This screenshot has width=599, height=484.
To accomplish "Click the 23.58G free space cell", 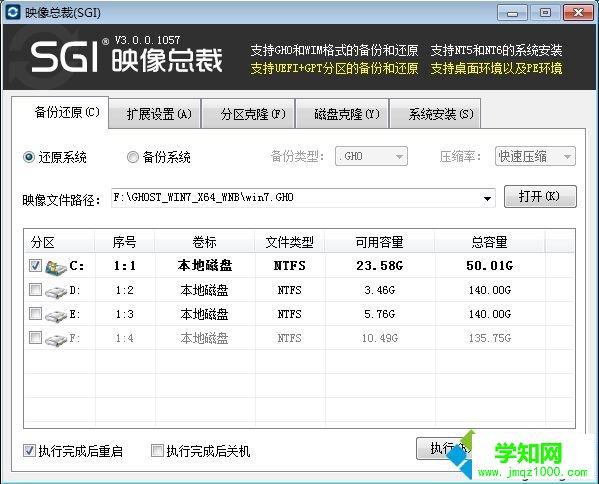I will point(380,266).
